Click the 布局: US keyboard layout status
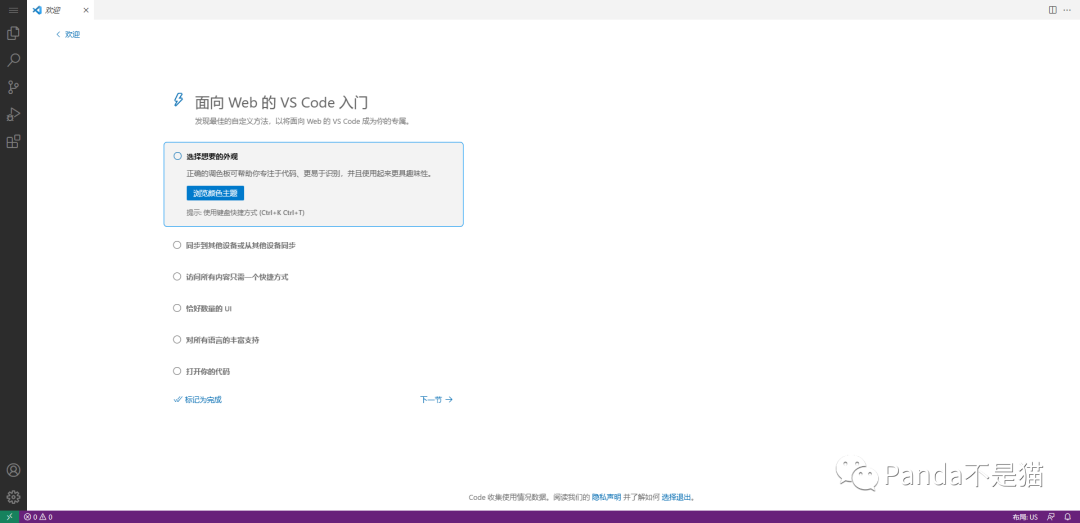 pos(1025,517)
